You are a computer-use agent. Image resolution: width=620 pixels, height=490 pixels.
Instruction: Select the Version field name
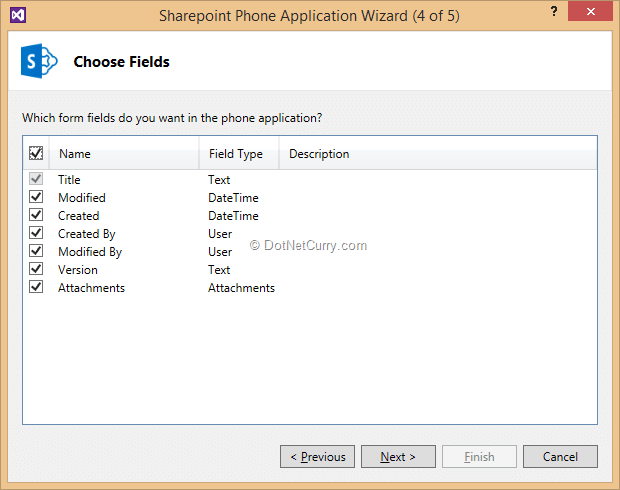pyautogui.click(x=78, y=270)
